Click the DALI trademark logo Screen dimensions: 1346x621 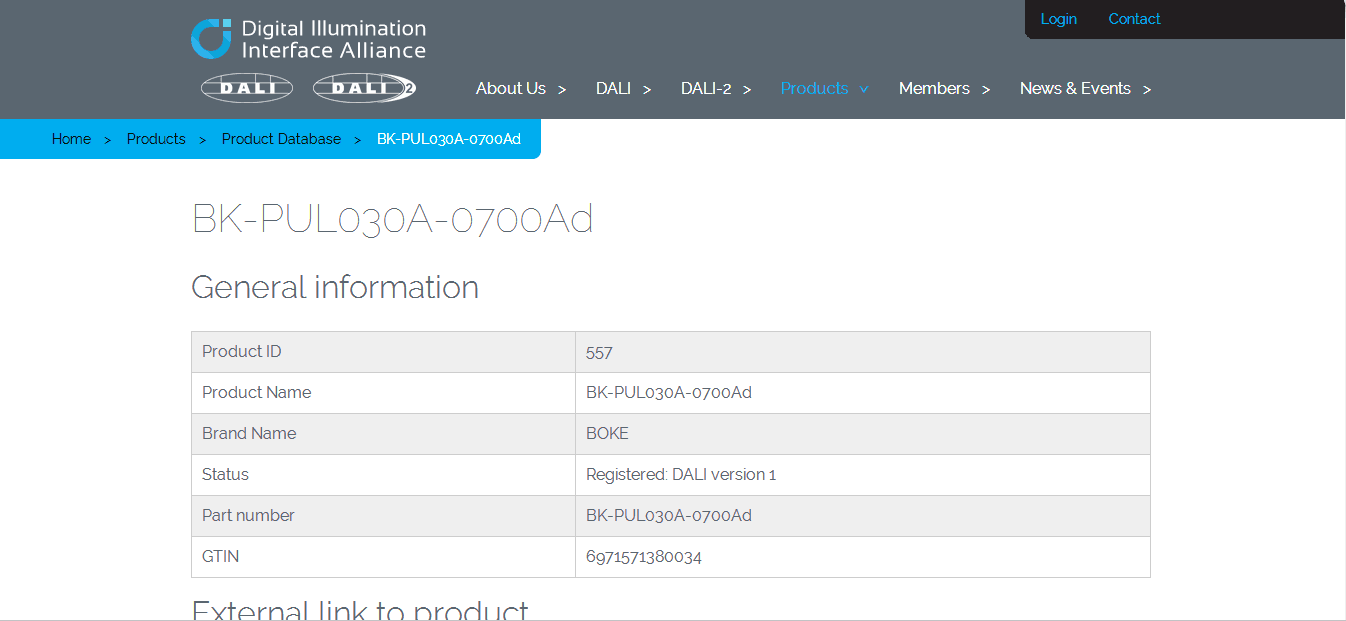pos(247,88)
